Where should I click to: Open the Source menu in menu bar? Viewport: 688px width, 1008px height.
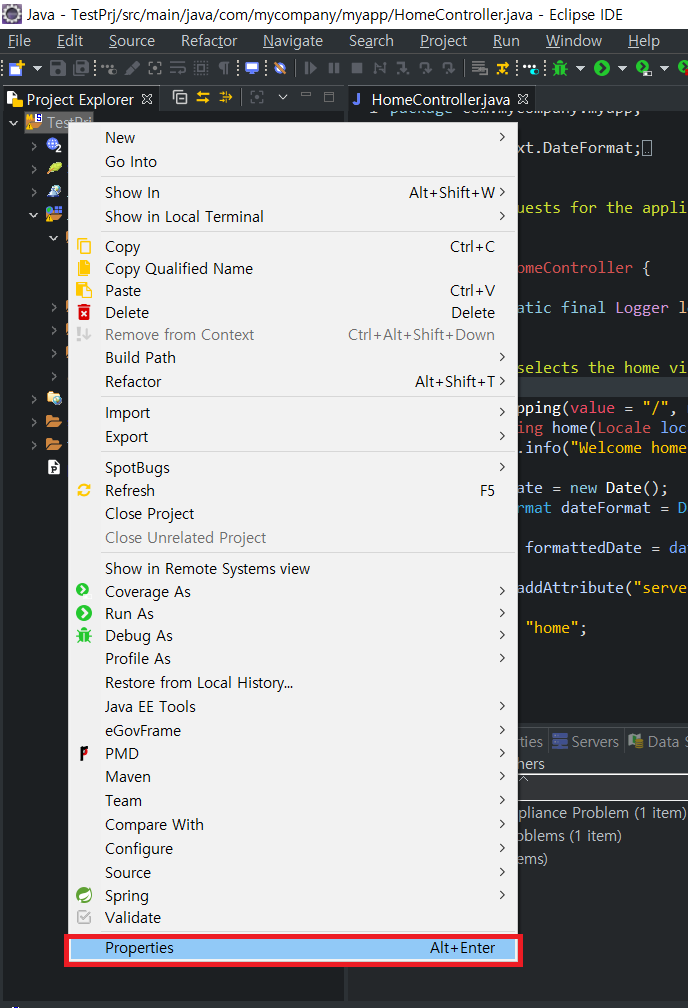(132, 40)
